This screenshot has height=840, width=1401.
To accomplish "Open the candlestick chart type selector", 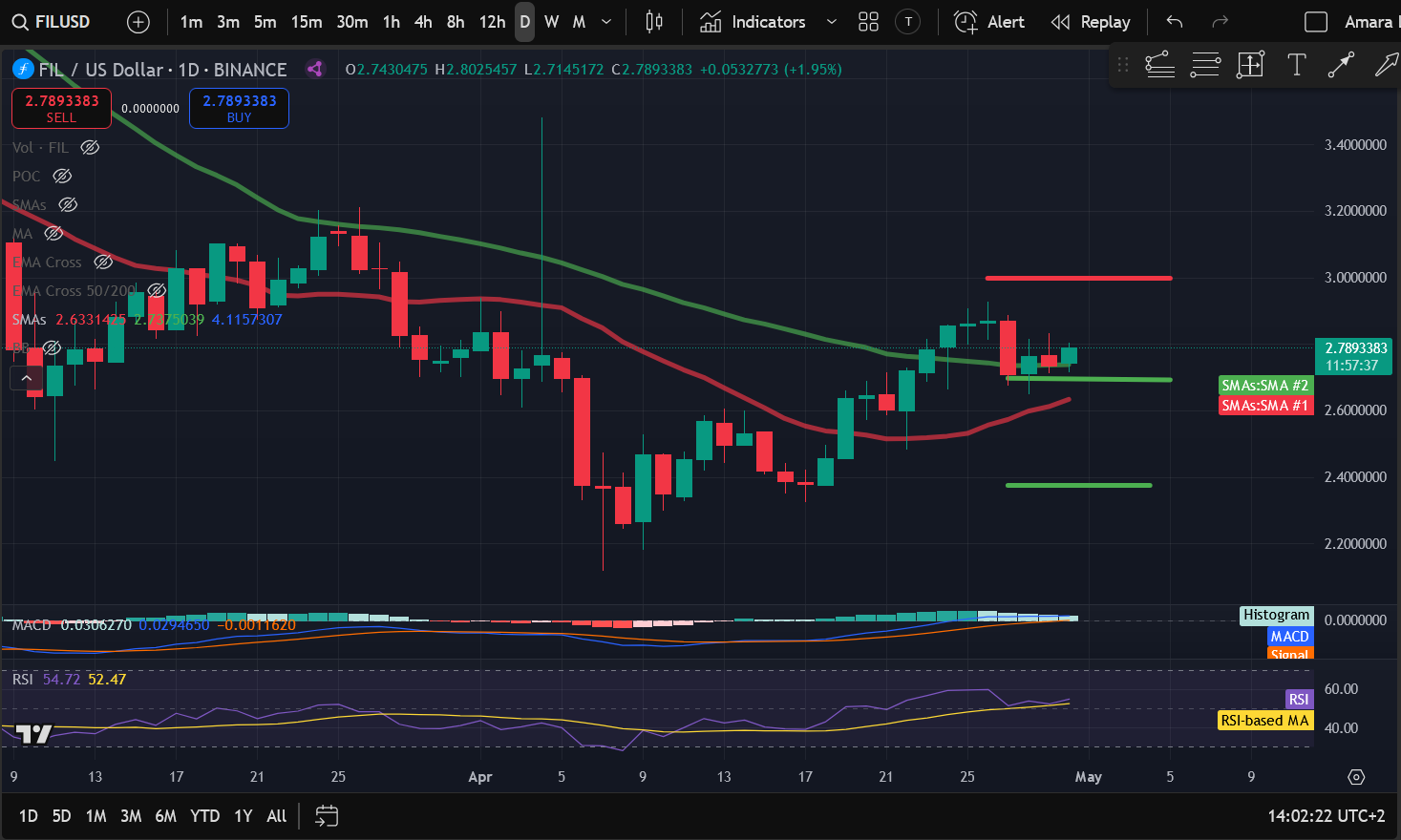I will (x=654, y=22).
